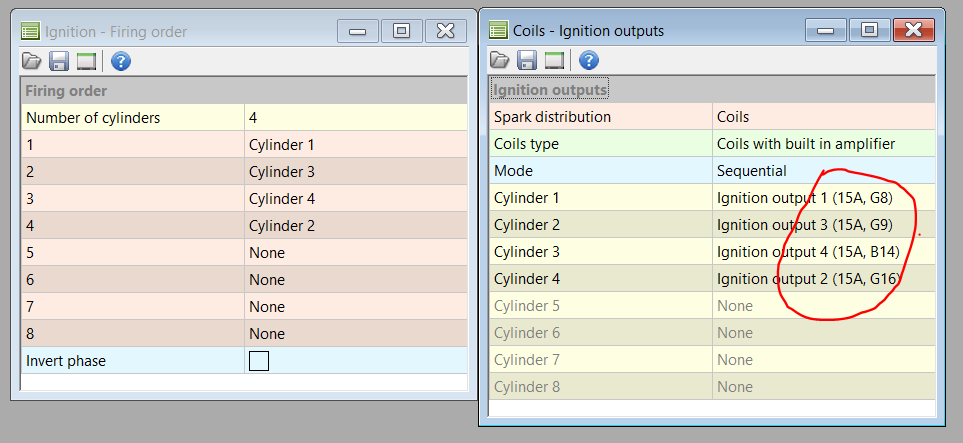Viewport: 963px width, 443px height.
Task: Expand Coils type value with built in amplifier
Action: pos(824,144)
